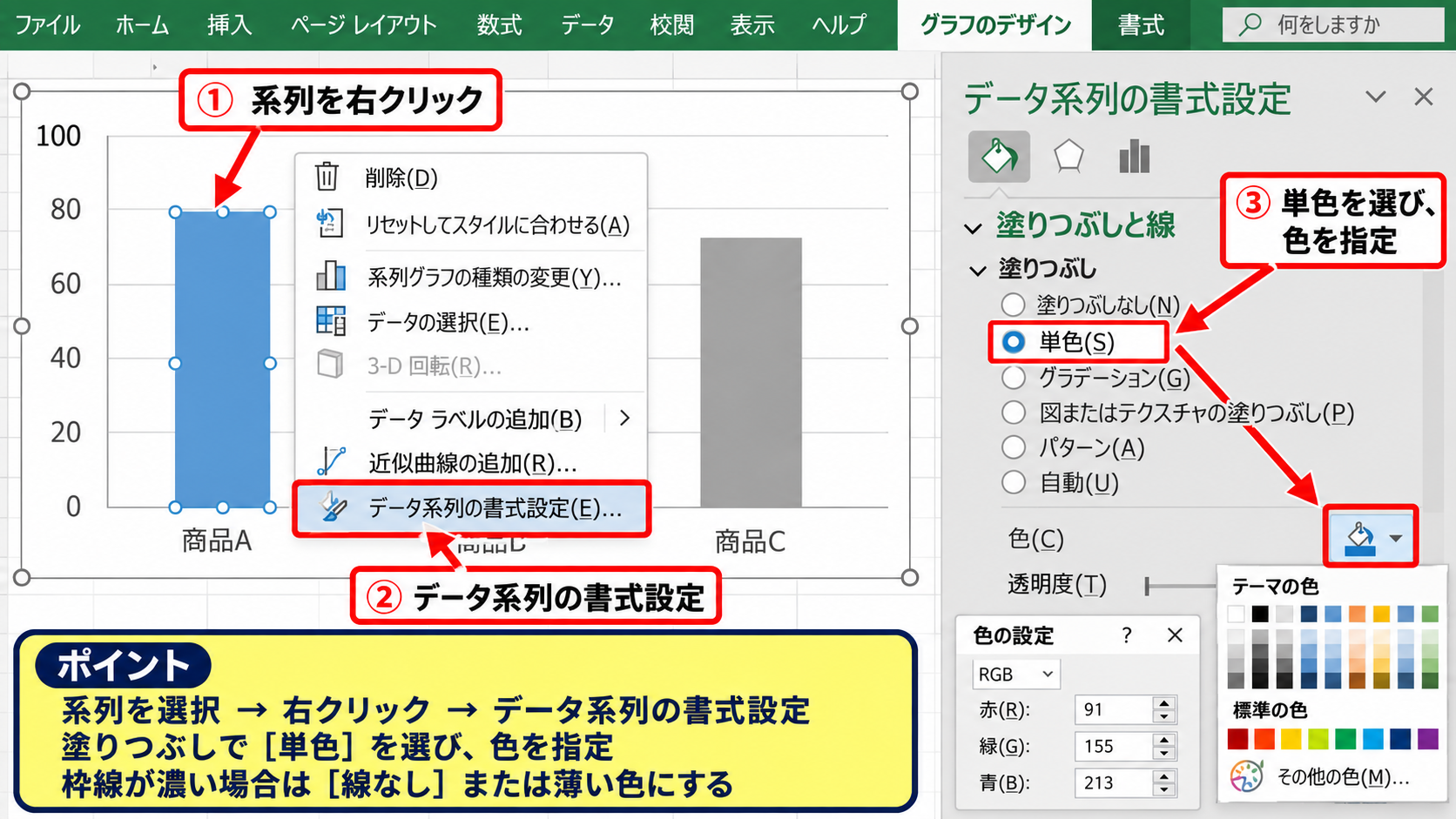Collapse the 塗りつぶし subsection
This screenshot has height=819, width=1456.
(978, 271)
